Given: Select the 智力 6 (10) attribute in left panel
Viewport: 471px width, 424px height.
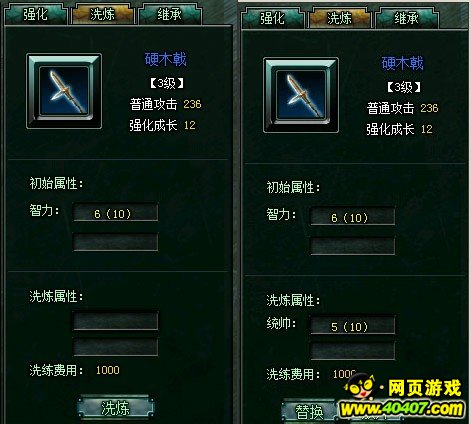Looking at the screenshot, I should point(116,213).
